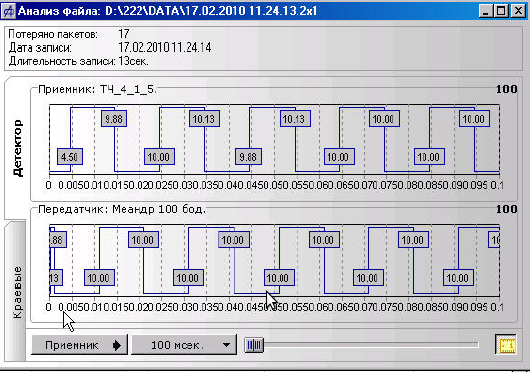Click the 100 value at Передатчик chart corner
Screen dimensions: 530x372
tap(506, 209)
